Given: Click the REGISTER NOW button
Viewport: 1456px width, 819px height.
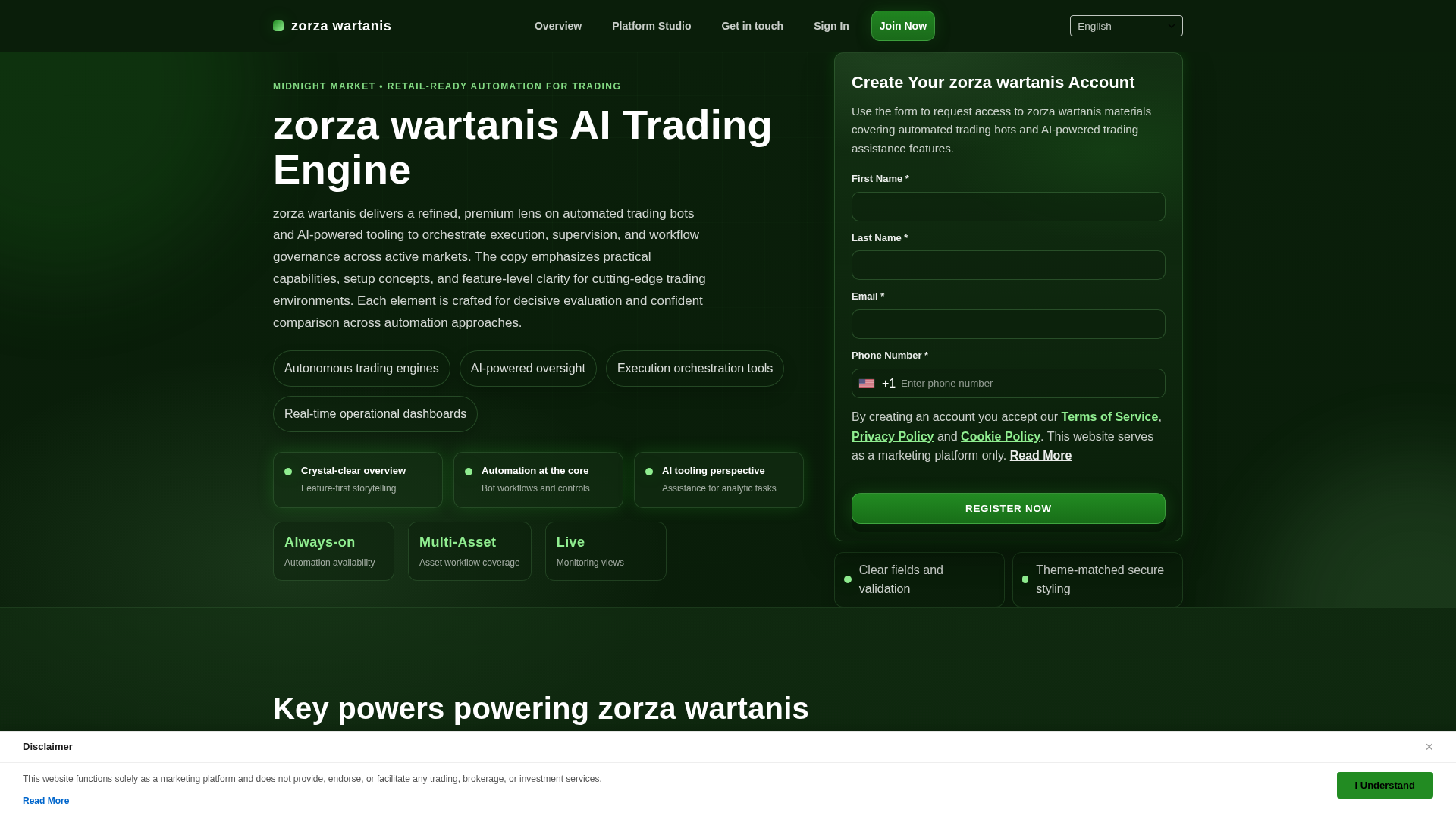Looking at the screenshot, I should pos(1009,509).
